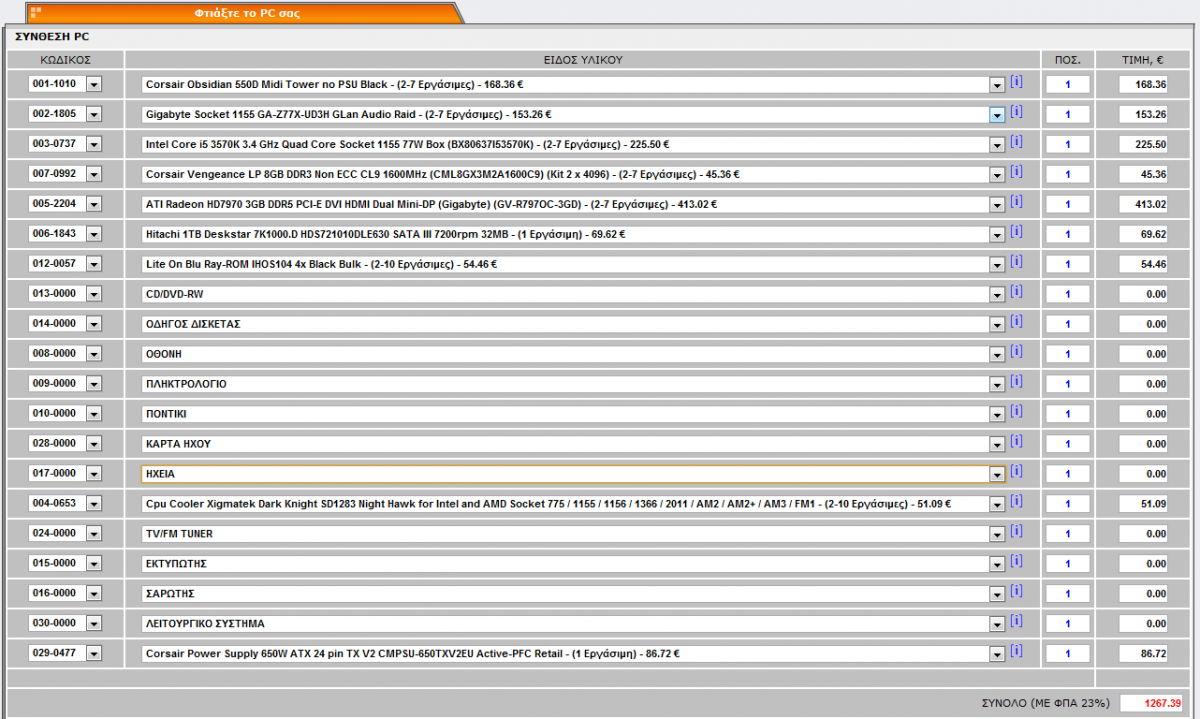Open info for Xigmatek Dark Knight cooler

click(1016, 502)
